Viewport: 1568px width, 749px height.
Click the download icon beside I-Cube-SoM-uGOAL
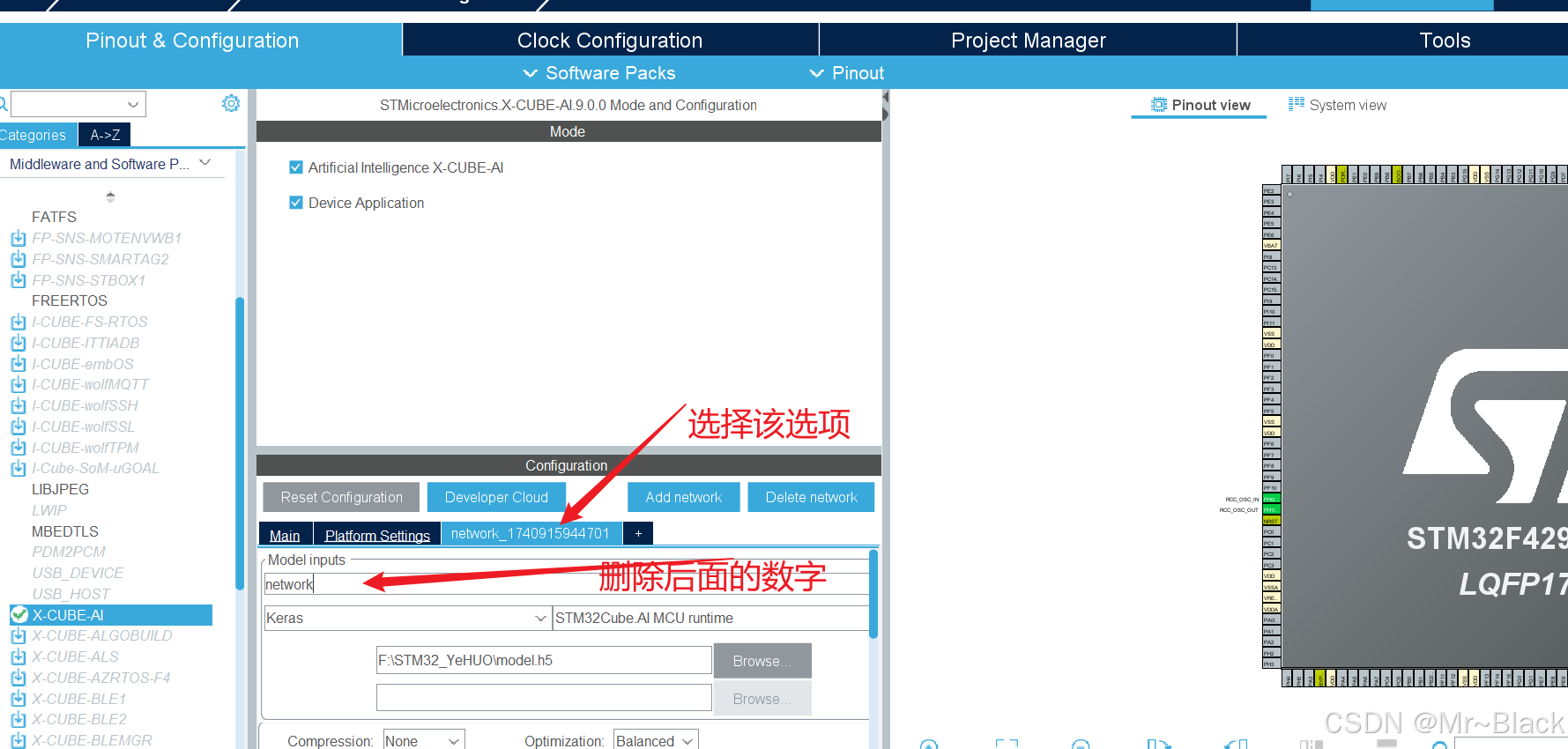(x=18, y=468)
